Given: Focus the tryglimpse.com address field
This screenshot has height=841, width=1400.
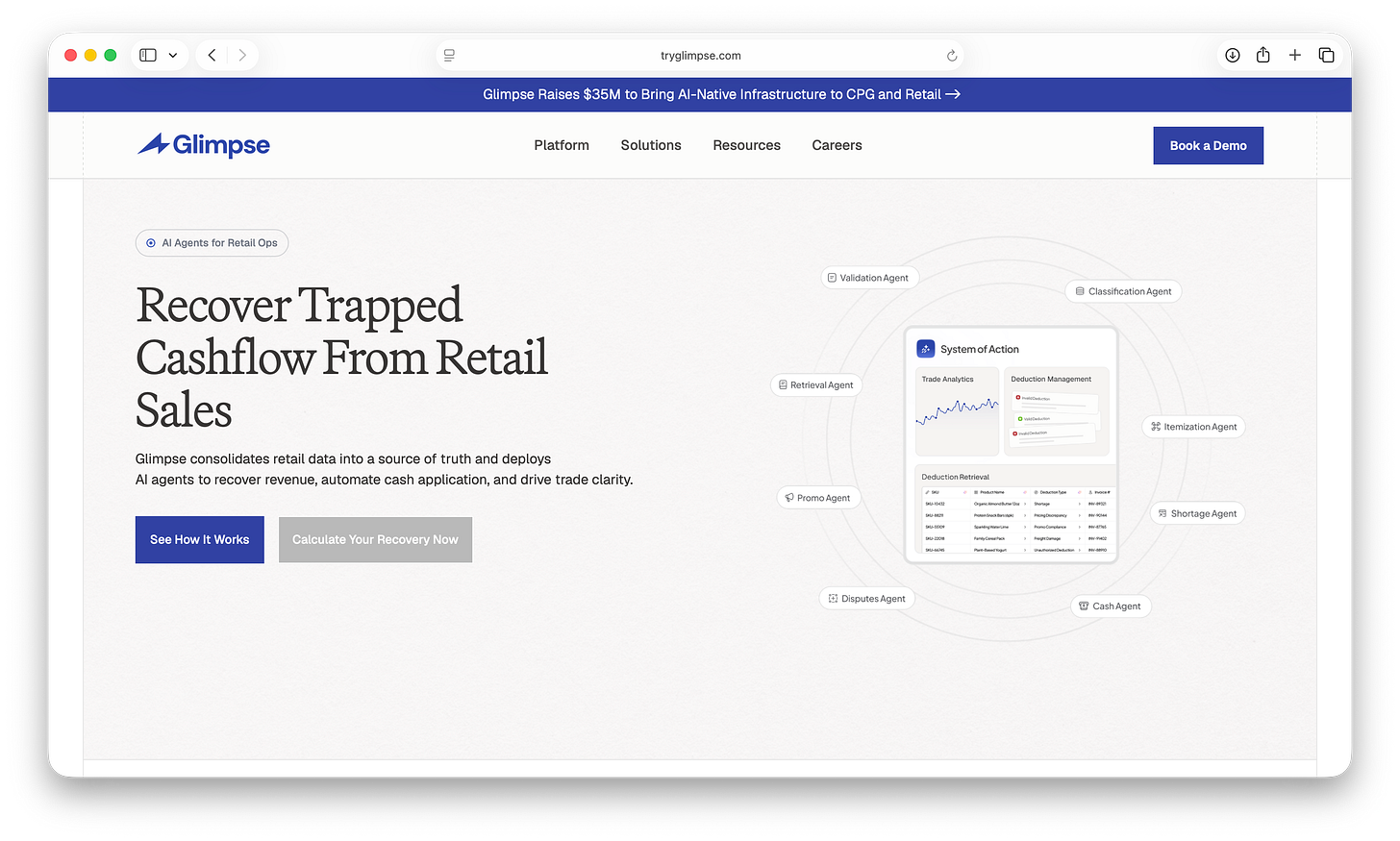Looking at the screenshot, I should [700, 56].
